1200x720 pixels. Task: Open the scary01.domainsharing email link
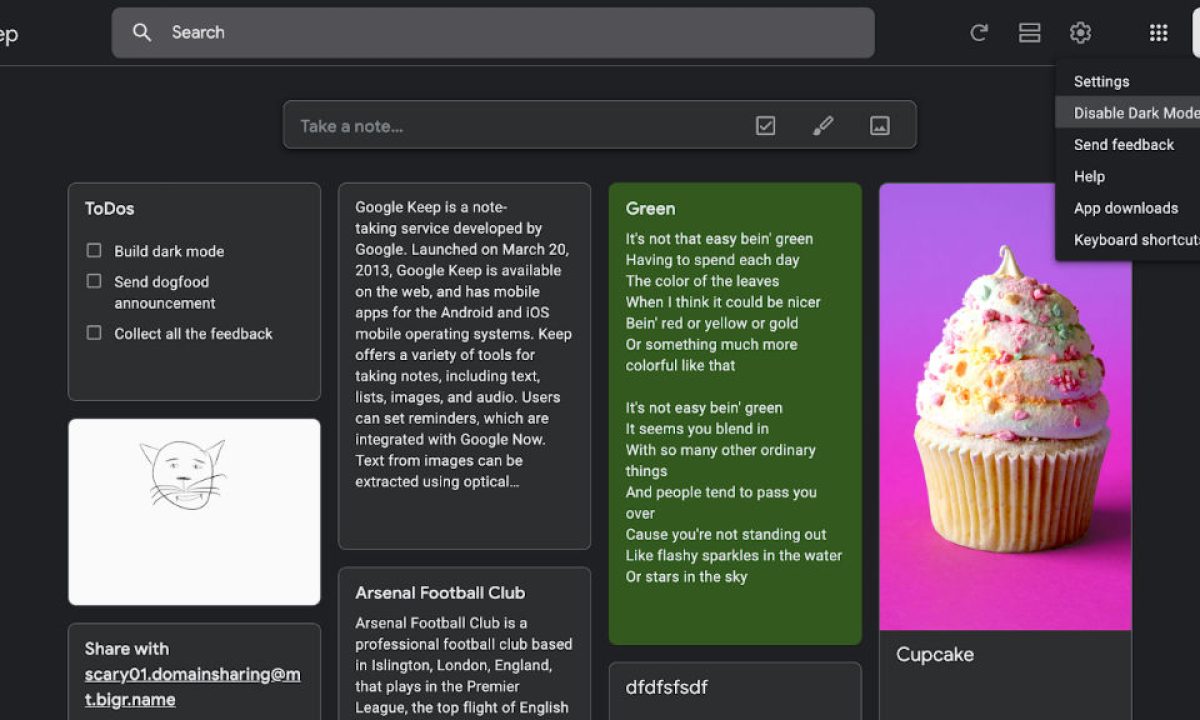(192, 687)
